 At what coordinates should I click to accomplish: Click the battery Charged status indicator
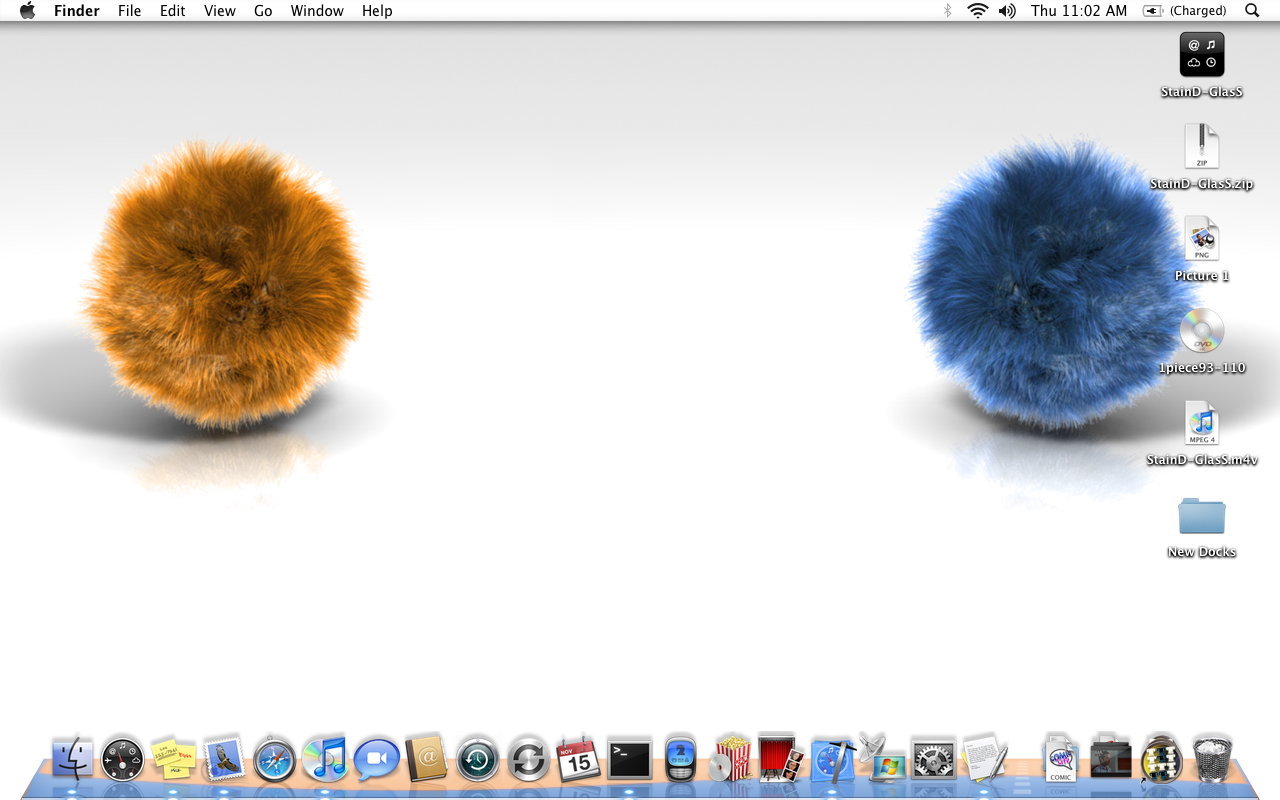(x=1184, y=11)
